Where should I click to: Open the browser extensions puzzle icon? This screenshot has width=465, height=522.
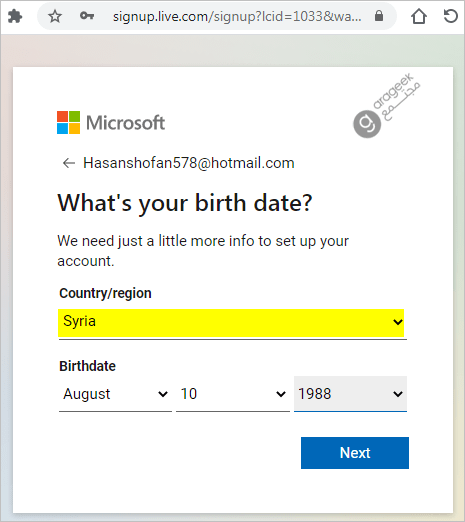tap(15, 16)
